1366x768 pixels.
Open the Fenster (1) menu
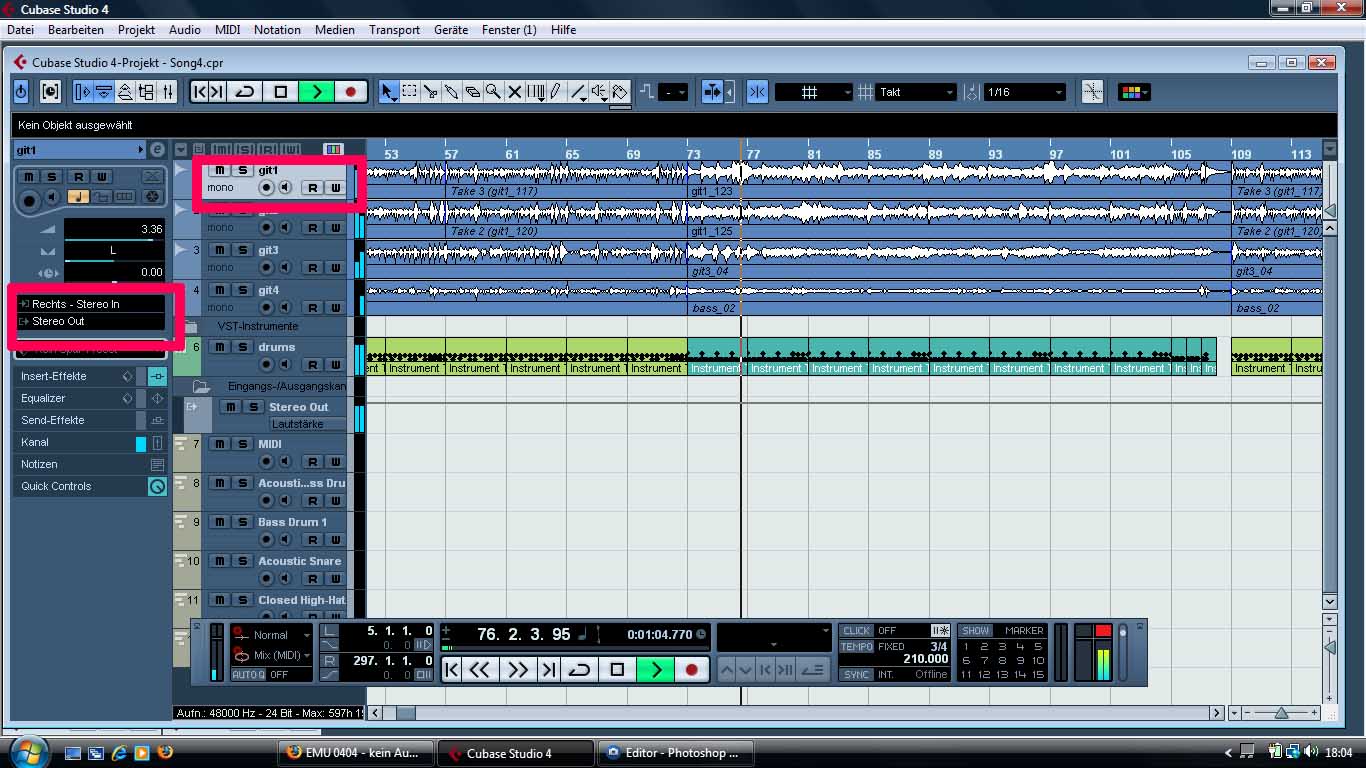coord(509,30)
